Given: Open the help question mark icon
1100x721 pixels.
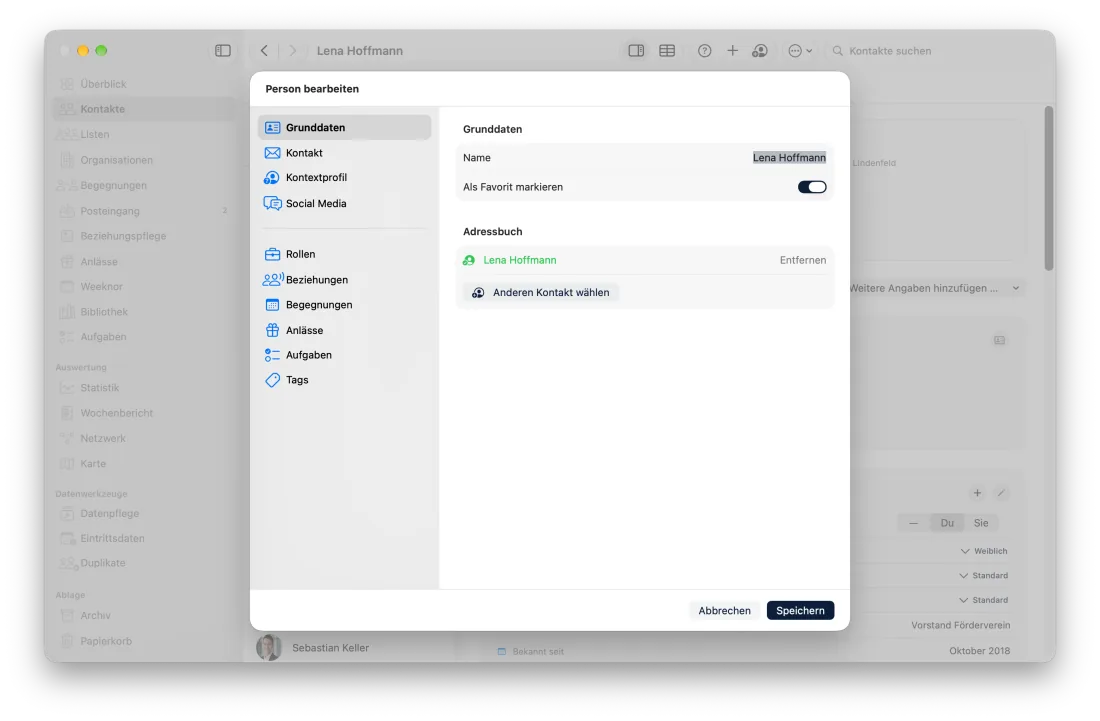Looking at the screenshot, I should tap(704, 50).
